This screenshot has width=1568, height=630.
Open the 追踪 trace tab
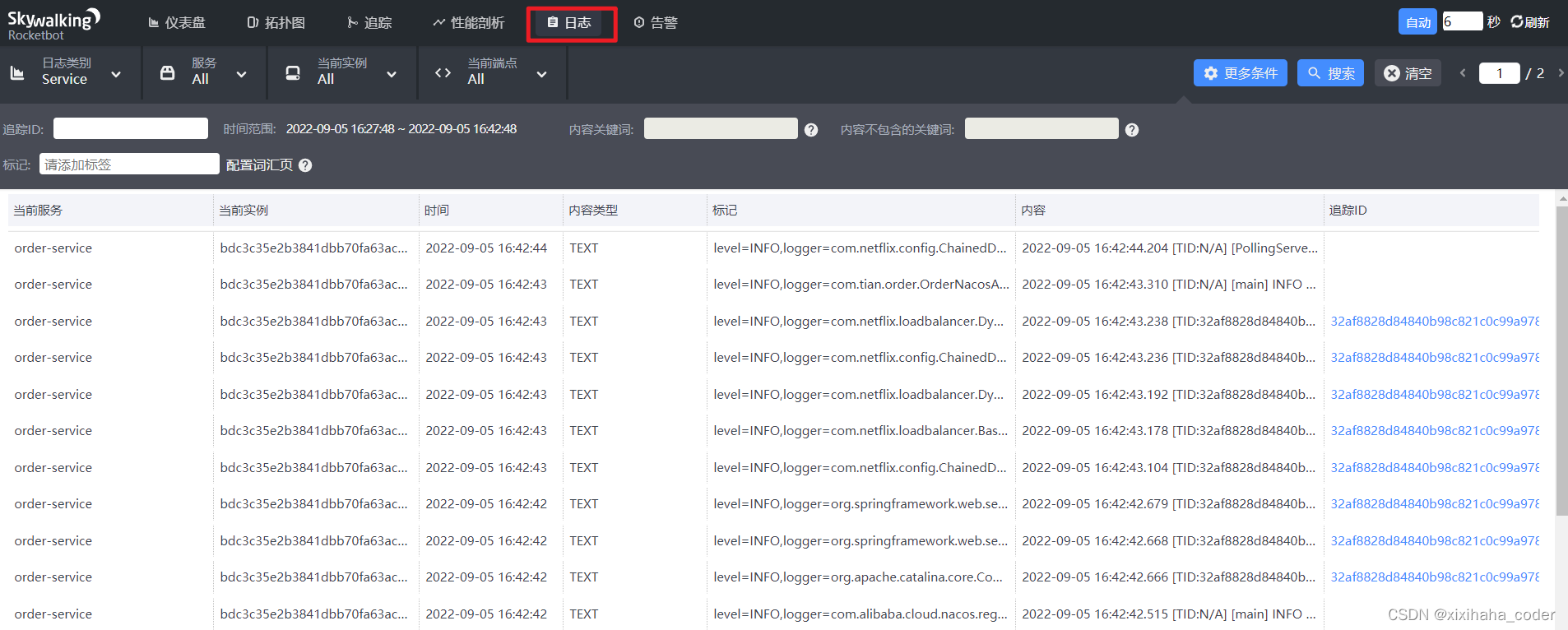(x=369, y=22)
